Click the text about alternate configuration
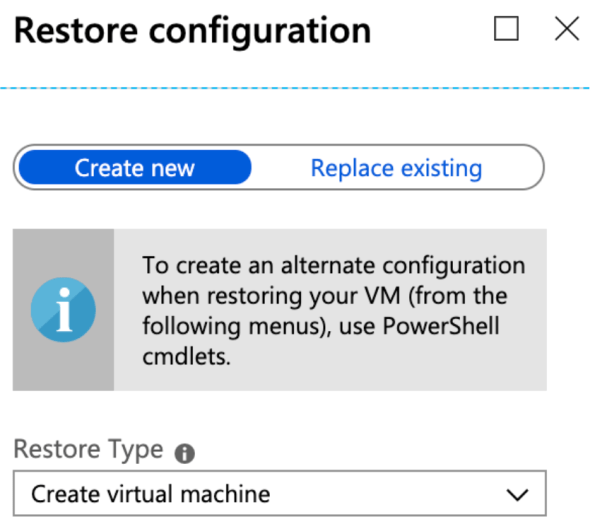This screenshot has width=595, height=529. 334,310
